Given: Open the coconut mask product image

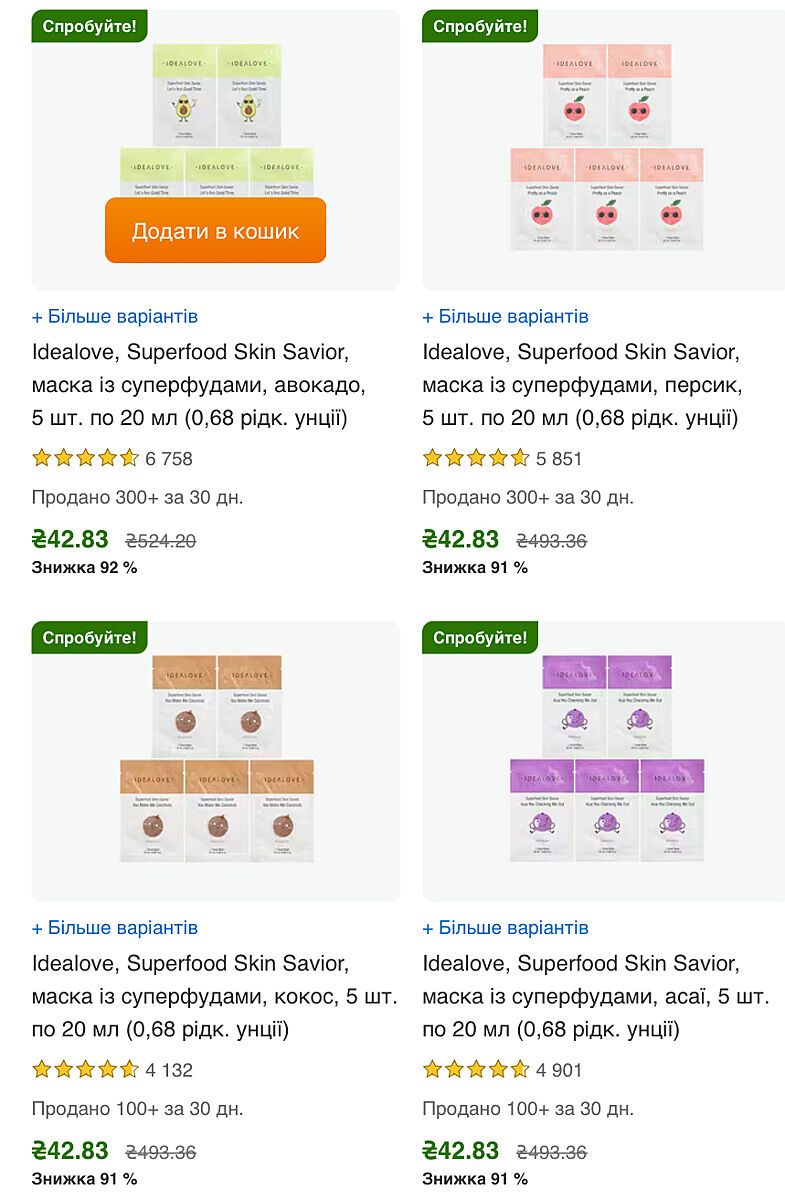Looking at the screenshot, I should 216,760.
